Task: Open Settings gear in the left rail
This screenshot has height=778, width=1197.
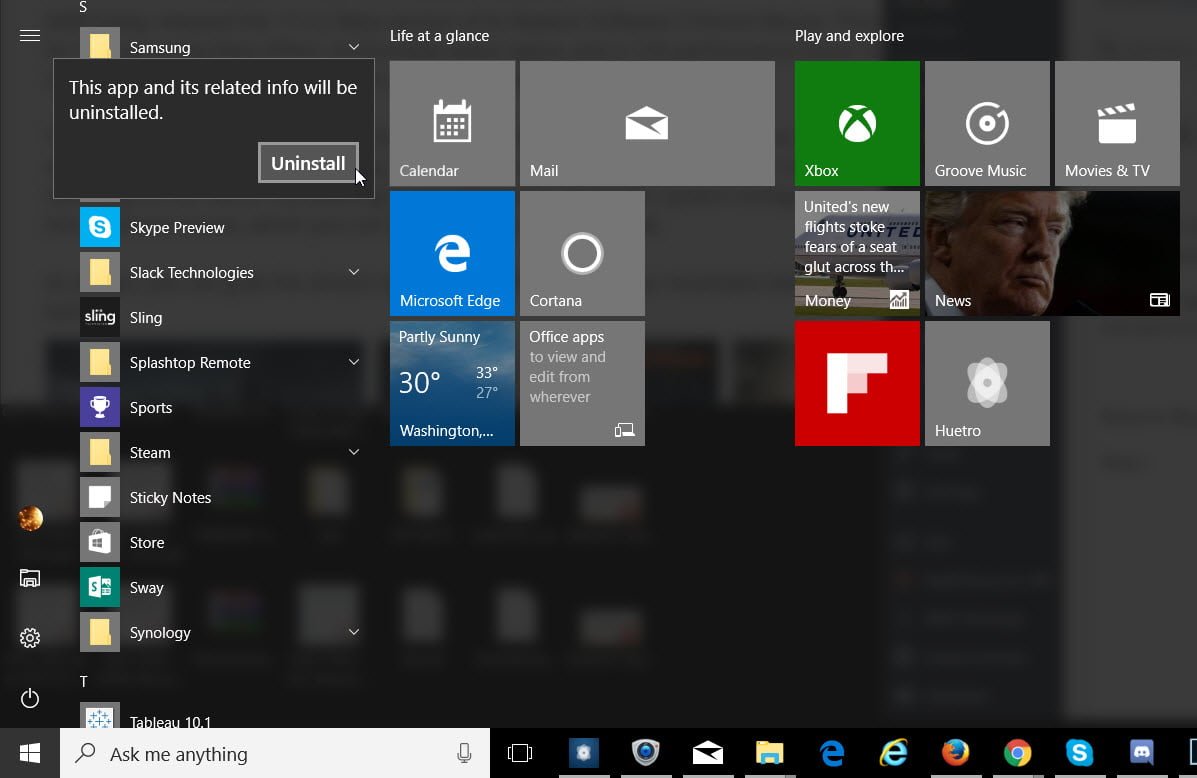Action: (x=30, y=638)
